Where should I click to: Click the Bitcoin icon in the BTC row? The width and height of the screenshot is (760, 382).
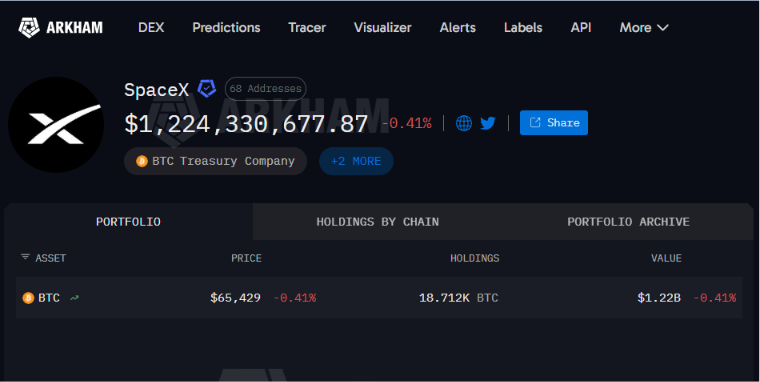coord(28,298)
